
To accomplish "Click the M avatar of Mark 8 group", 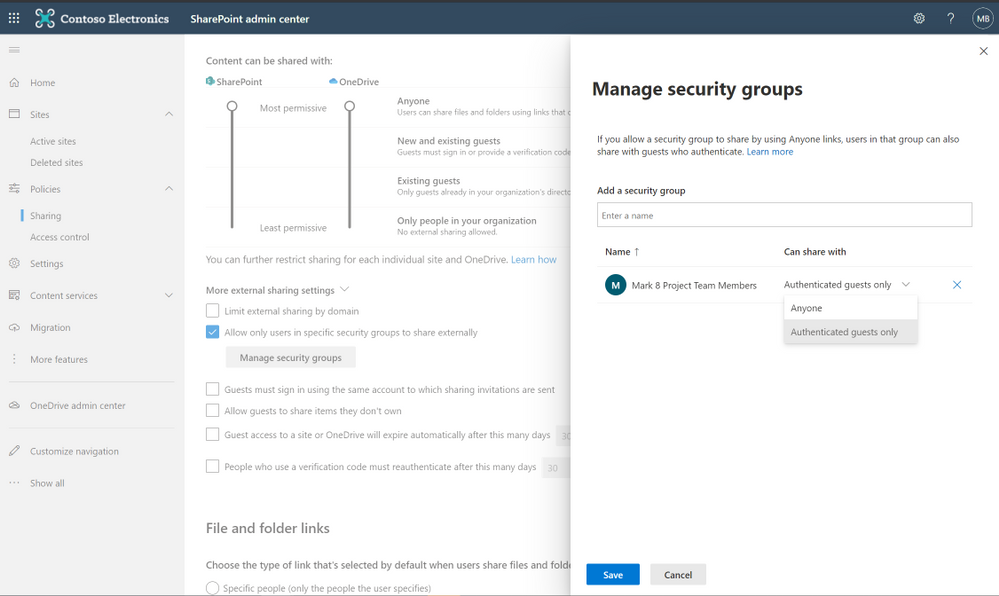I will [615, 285].
